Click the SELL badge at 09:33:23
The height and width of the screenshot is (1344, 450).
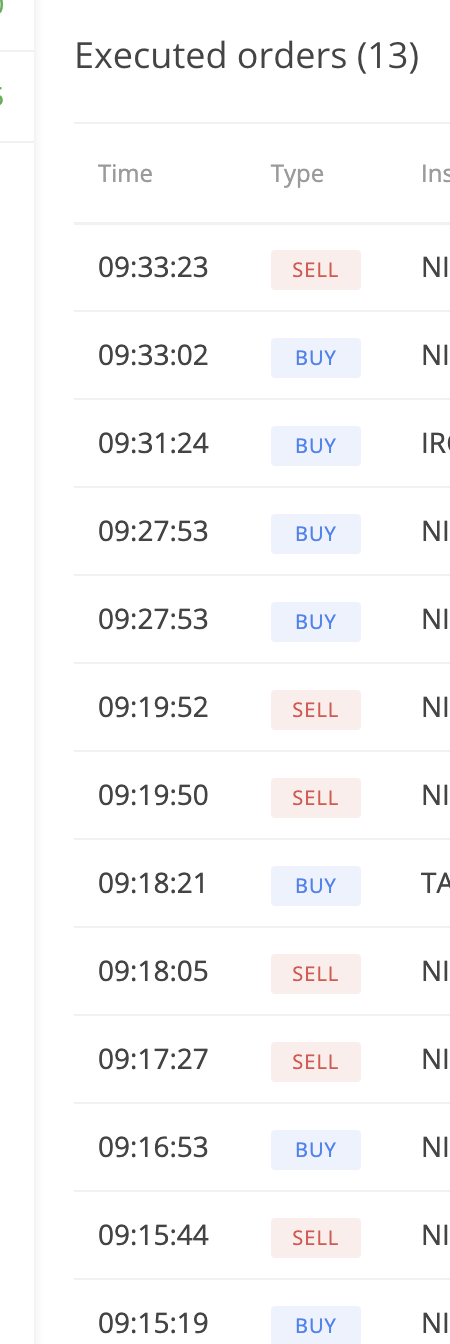click(315, 270)
